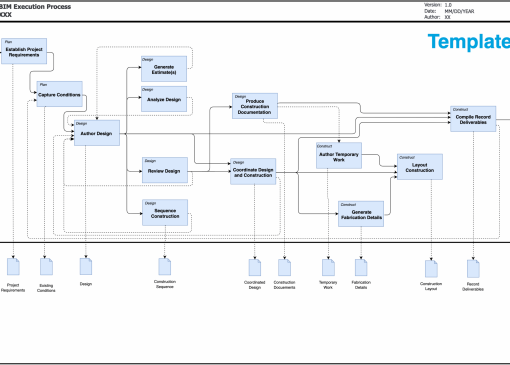The width and height of the screenshot is (510, 365).
Task: Select the Analyze Design process box
Action: click(x=164, y=99)
